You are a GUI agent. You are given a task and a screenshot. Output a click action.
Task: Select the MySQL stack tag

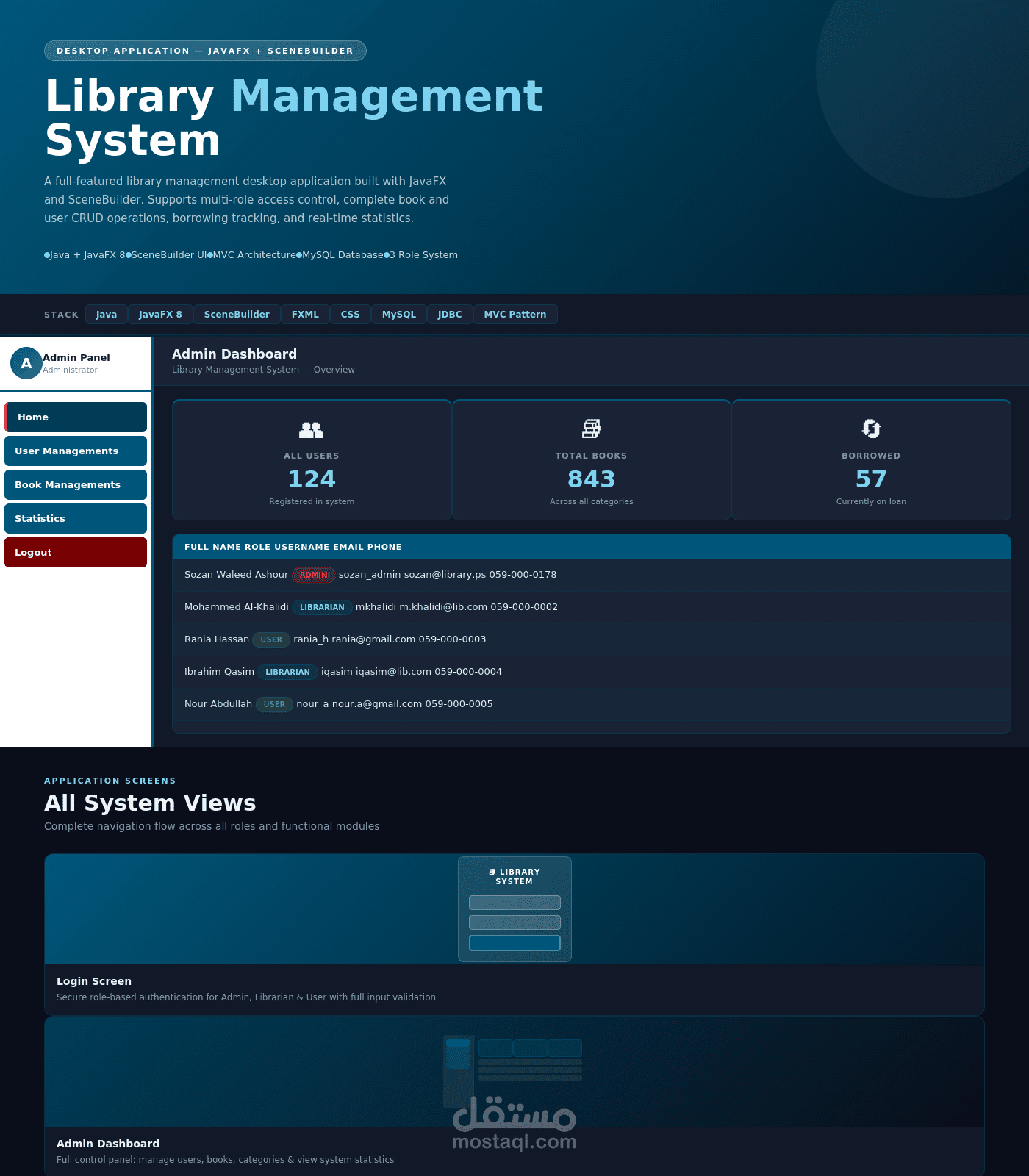pos(399,314)
